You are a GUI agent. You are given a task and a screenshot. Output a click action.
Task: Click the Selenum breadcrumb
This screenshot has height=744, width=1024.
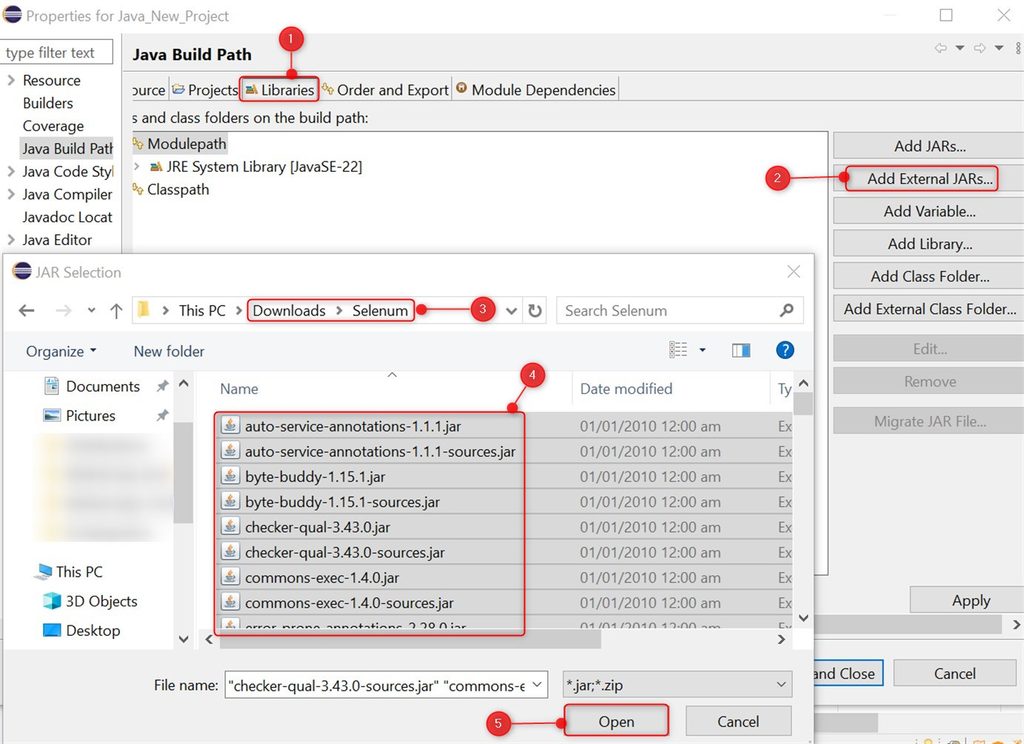(x=380, y=311)
